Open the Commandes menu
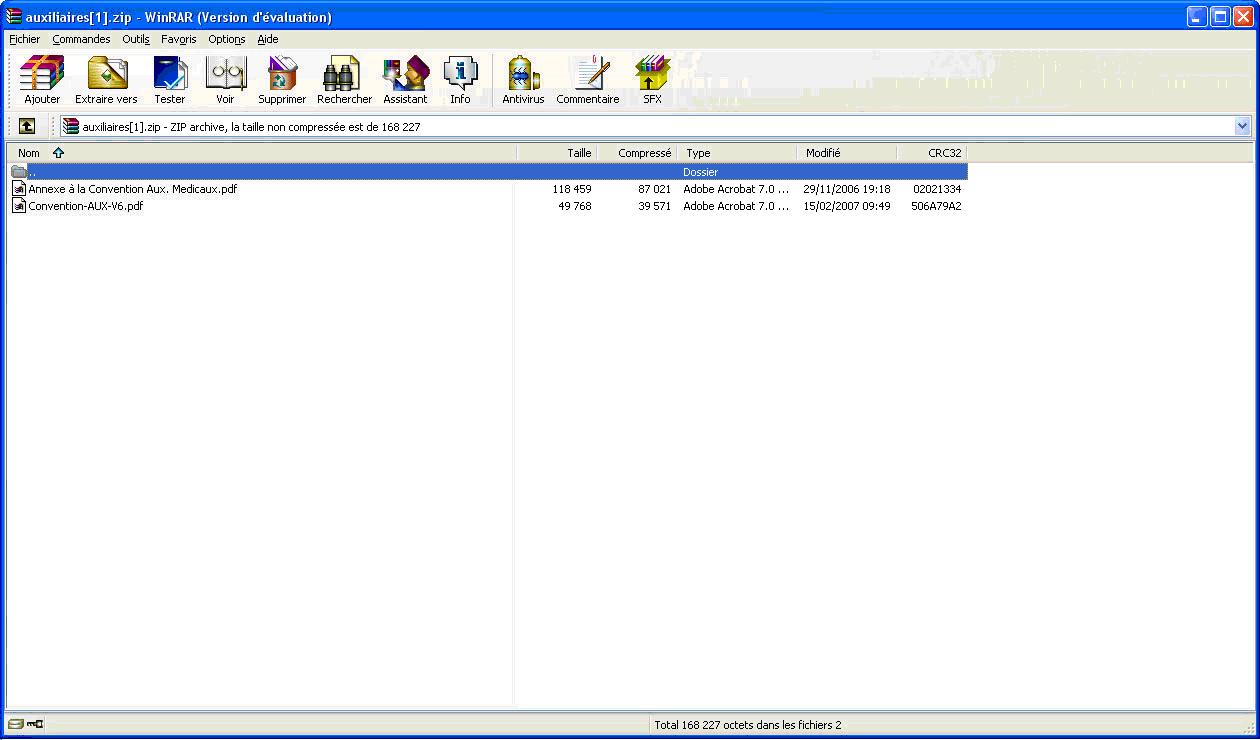Image resolution: width=1260 pixels, height=740 pixels. coord(82,39)
